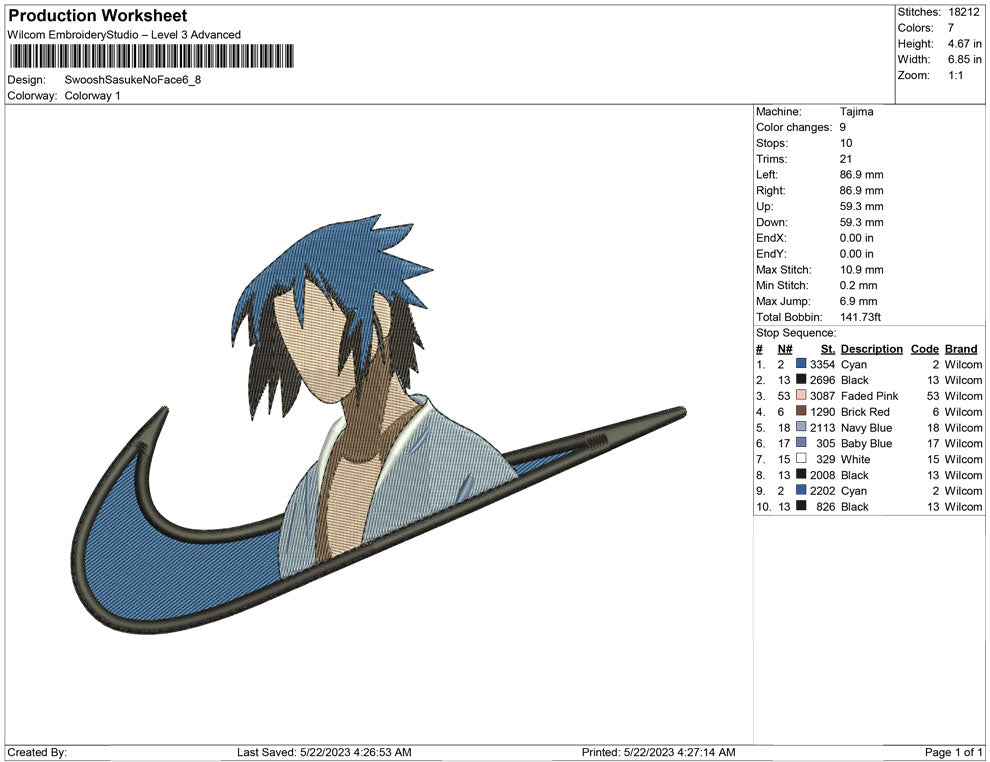Click the Cyan swatch in stop 1

(801, 364)
